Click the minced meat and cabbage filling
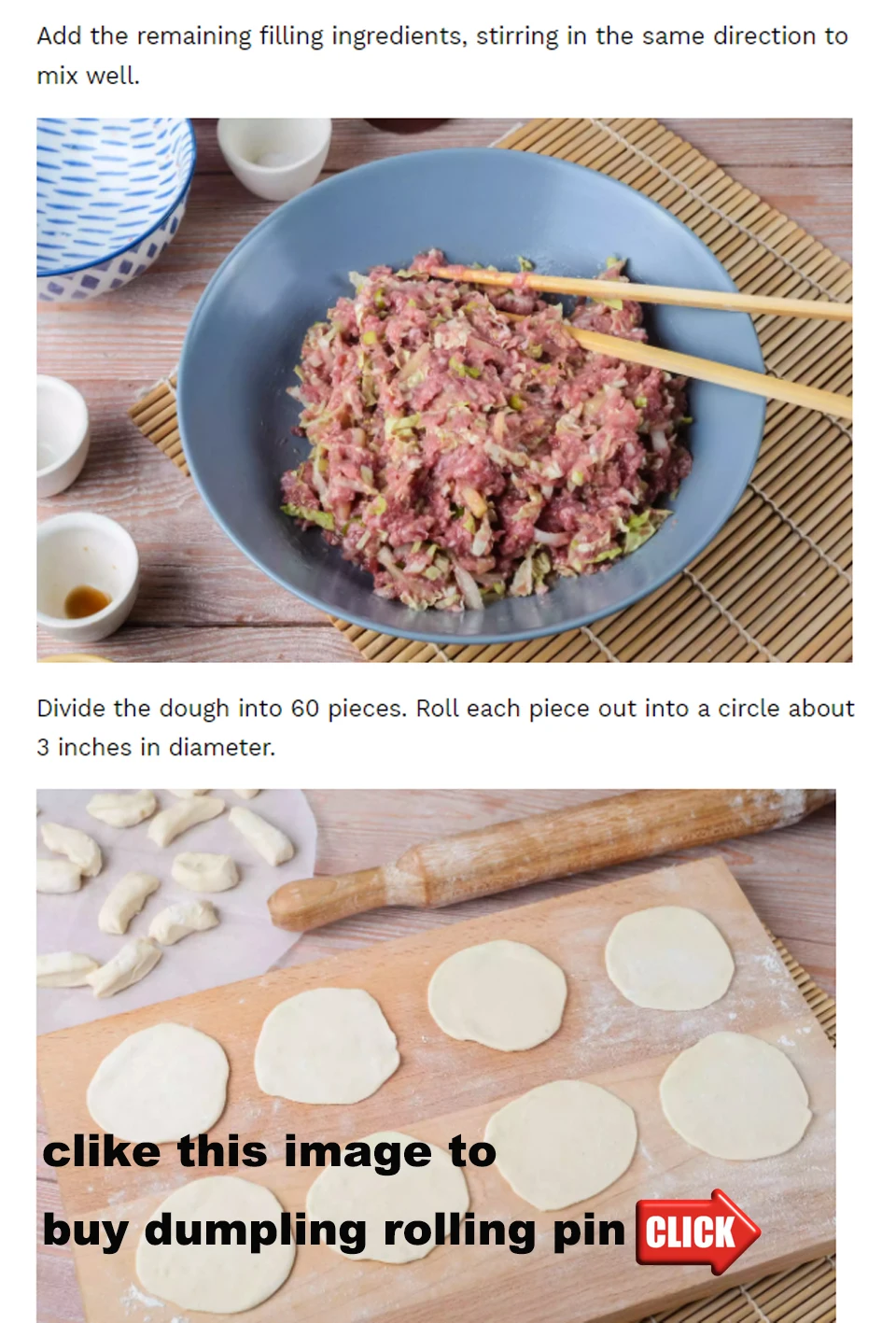 point(485,429)
